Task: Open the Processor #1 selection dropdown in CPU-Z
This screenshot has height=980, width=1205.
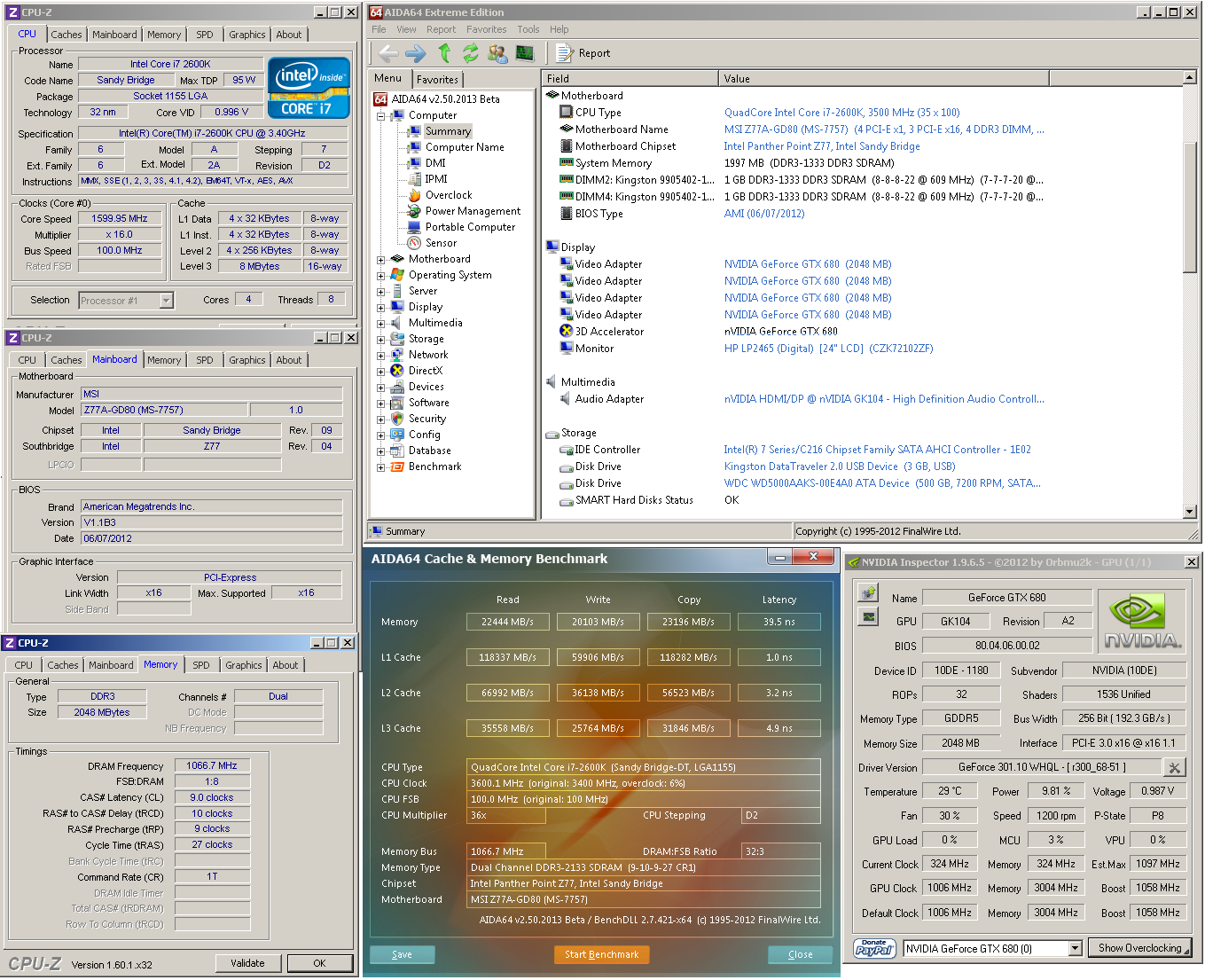Action: pyautogui.click(x=166, y=301)
